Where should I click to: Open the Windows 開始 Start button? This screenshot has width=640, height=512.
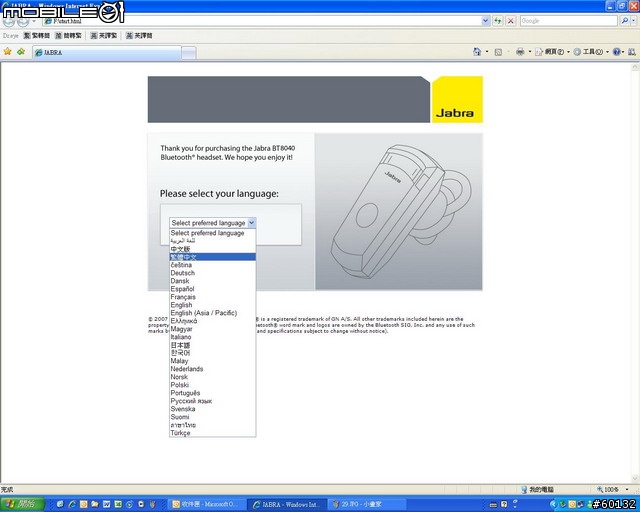point(22,504)
